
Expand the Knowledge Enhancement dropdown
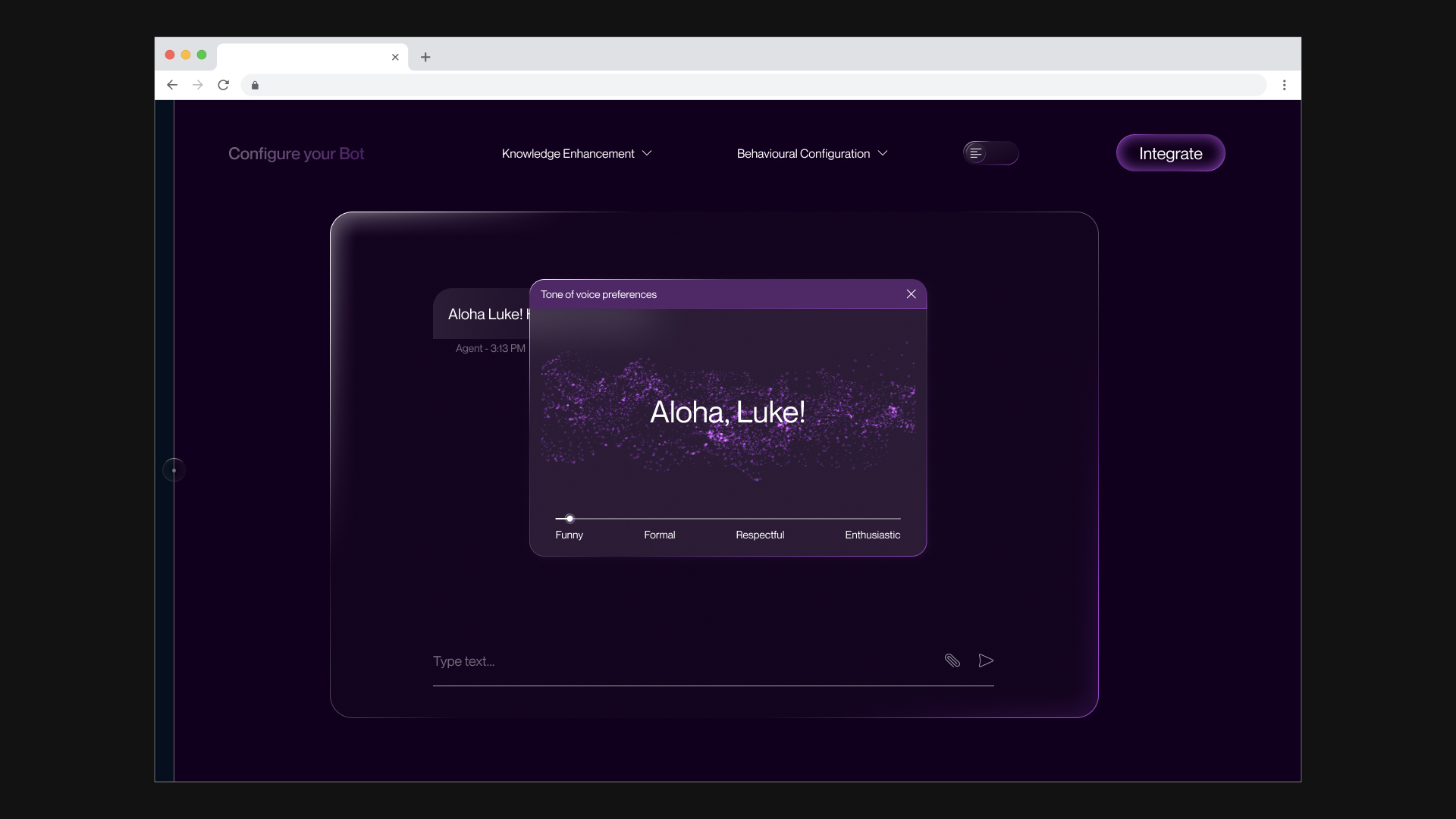coord(576,153)
